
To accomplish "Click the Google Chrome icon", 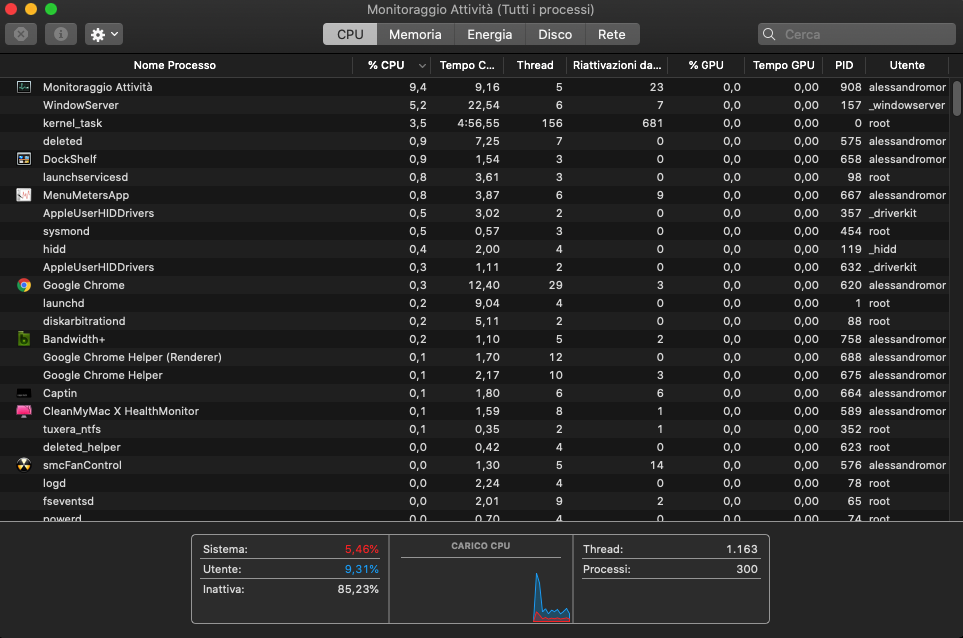I will click(24, 285).
